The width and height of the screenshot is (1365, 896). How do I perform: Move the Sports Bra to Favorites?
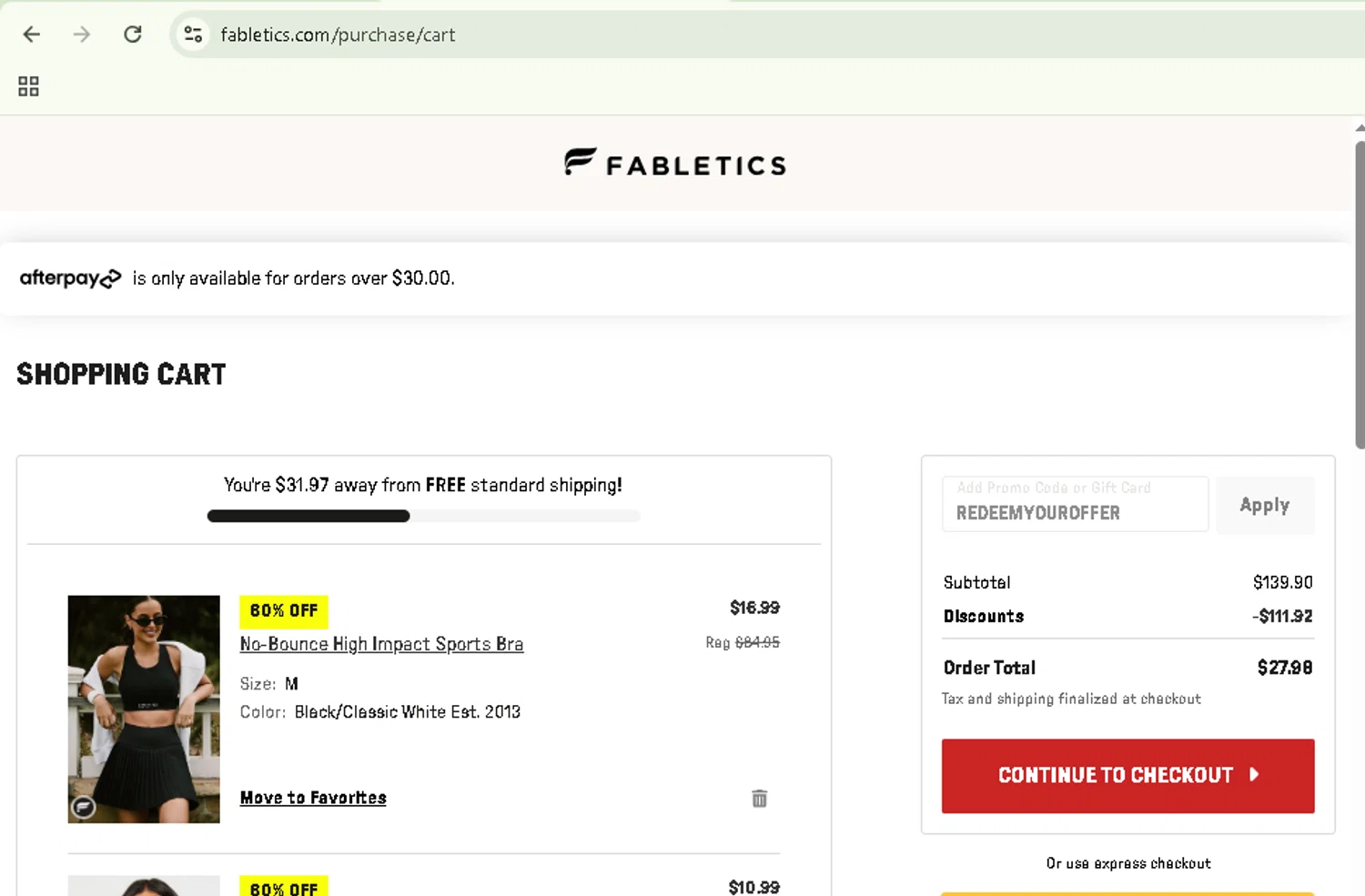pyautogui.click(x=313, y=798)
